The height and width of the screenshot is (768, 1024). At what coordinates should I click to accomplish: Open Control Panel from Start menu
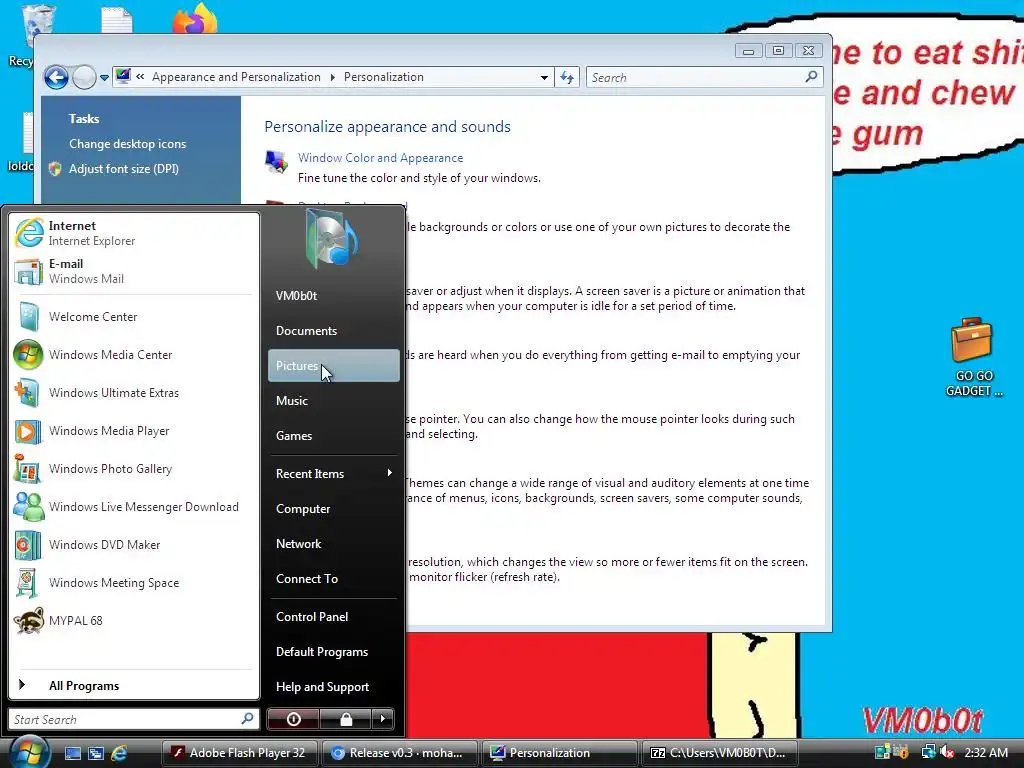[x=333, y=616]
